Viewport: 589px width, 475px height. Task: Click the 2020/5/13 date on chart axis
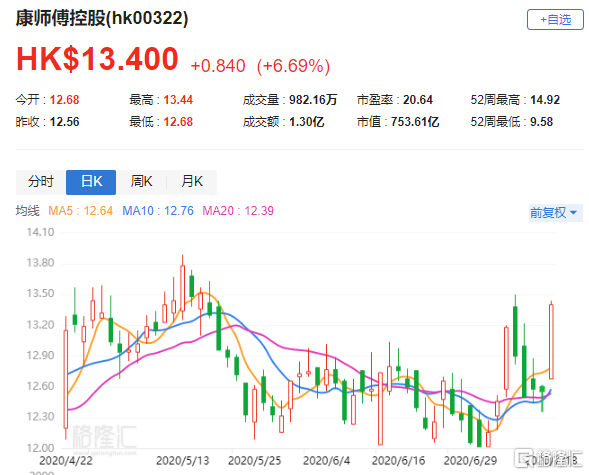[x=183, y=461]
